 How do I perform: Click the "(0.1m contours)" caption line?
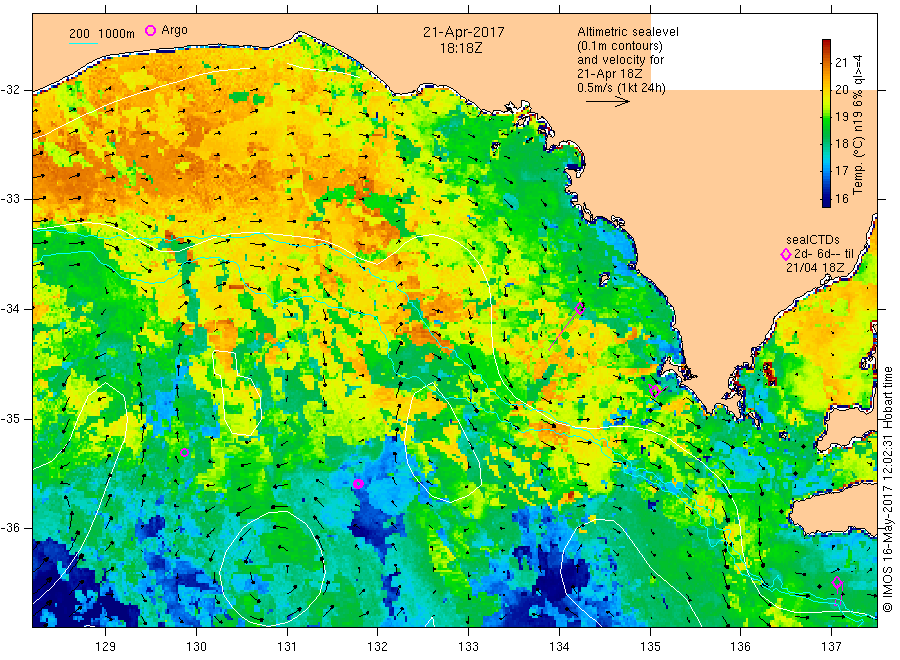coord(620,46)
